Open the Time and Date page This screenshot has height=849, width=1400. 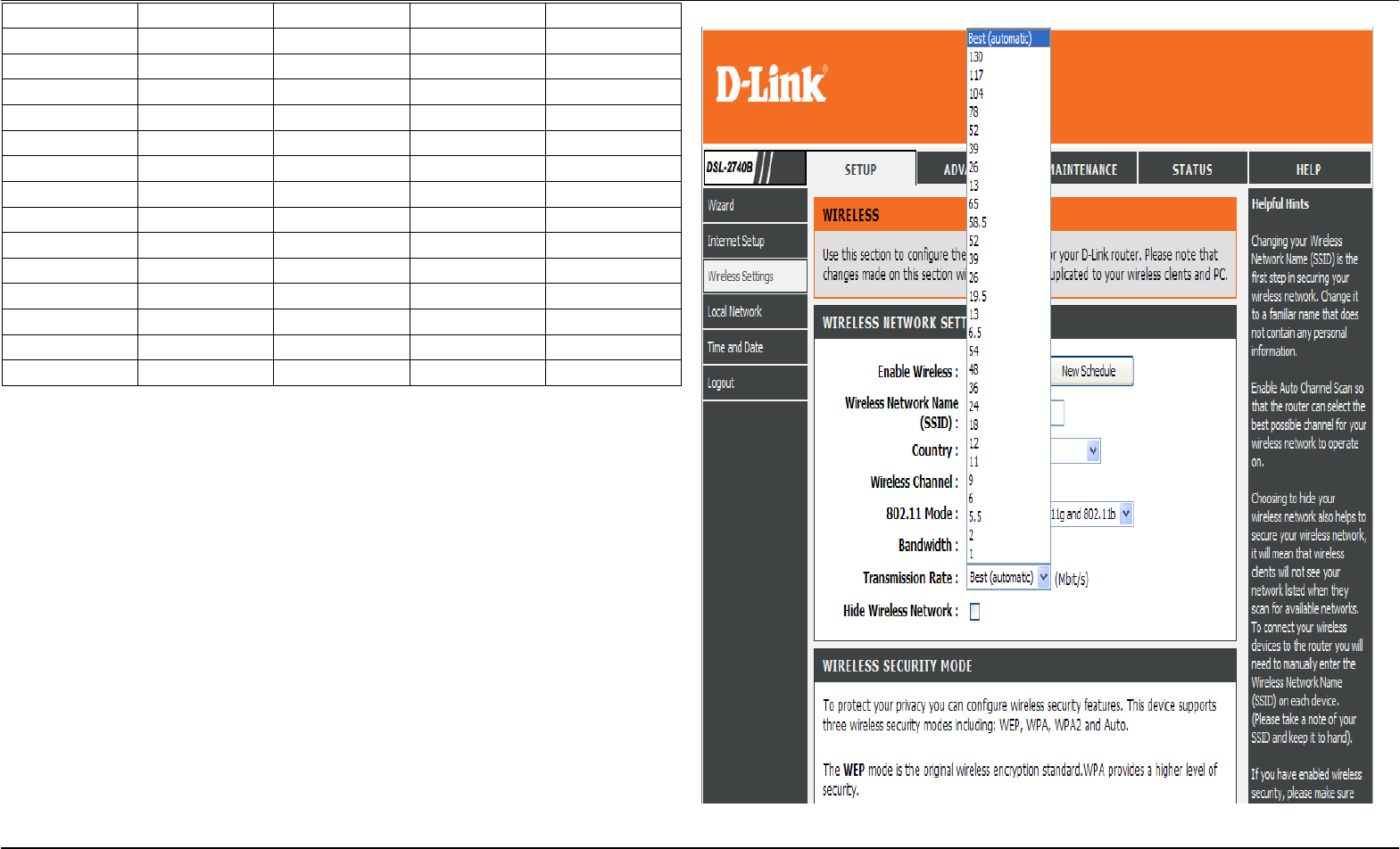pyautogui.click(x=755, y=348)
